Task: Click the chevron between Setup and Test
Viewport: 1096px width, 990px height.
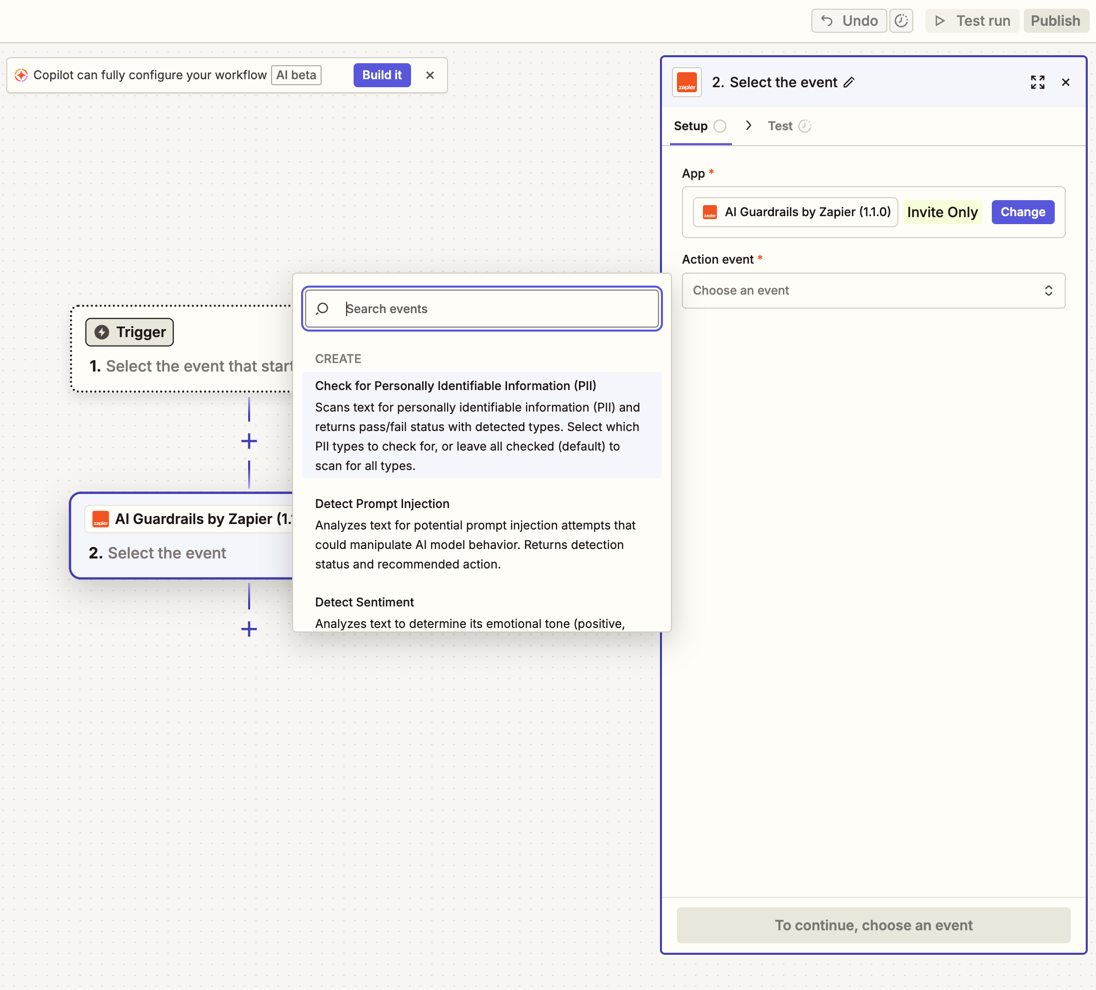Action: tap(749, 125)
